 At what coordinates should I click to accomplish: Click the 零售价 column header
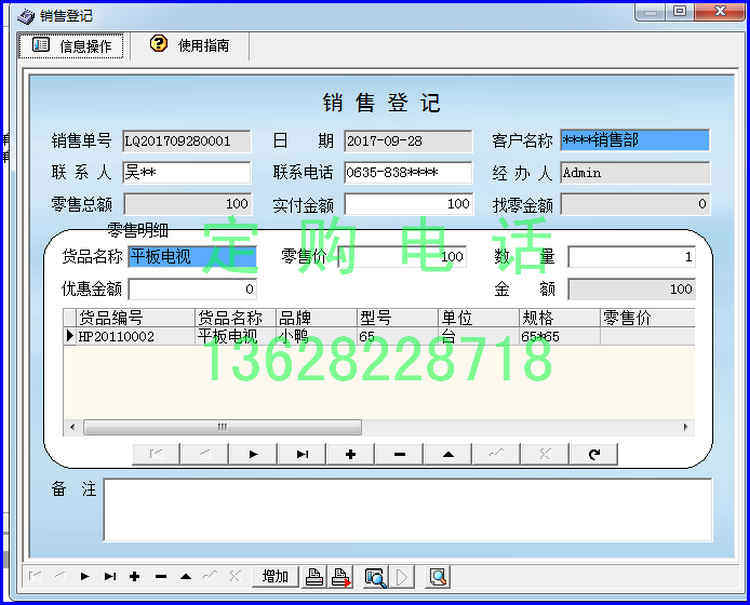[648, 318]
